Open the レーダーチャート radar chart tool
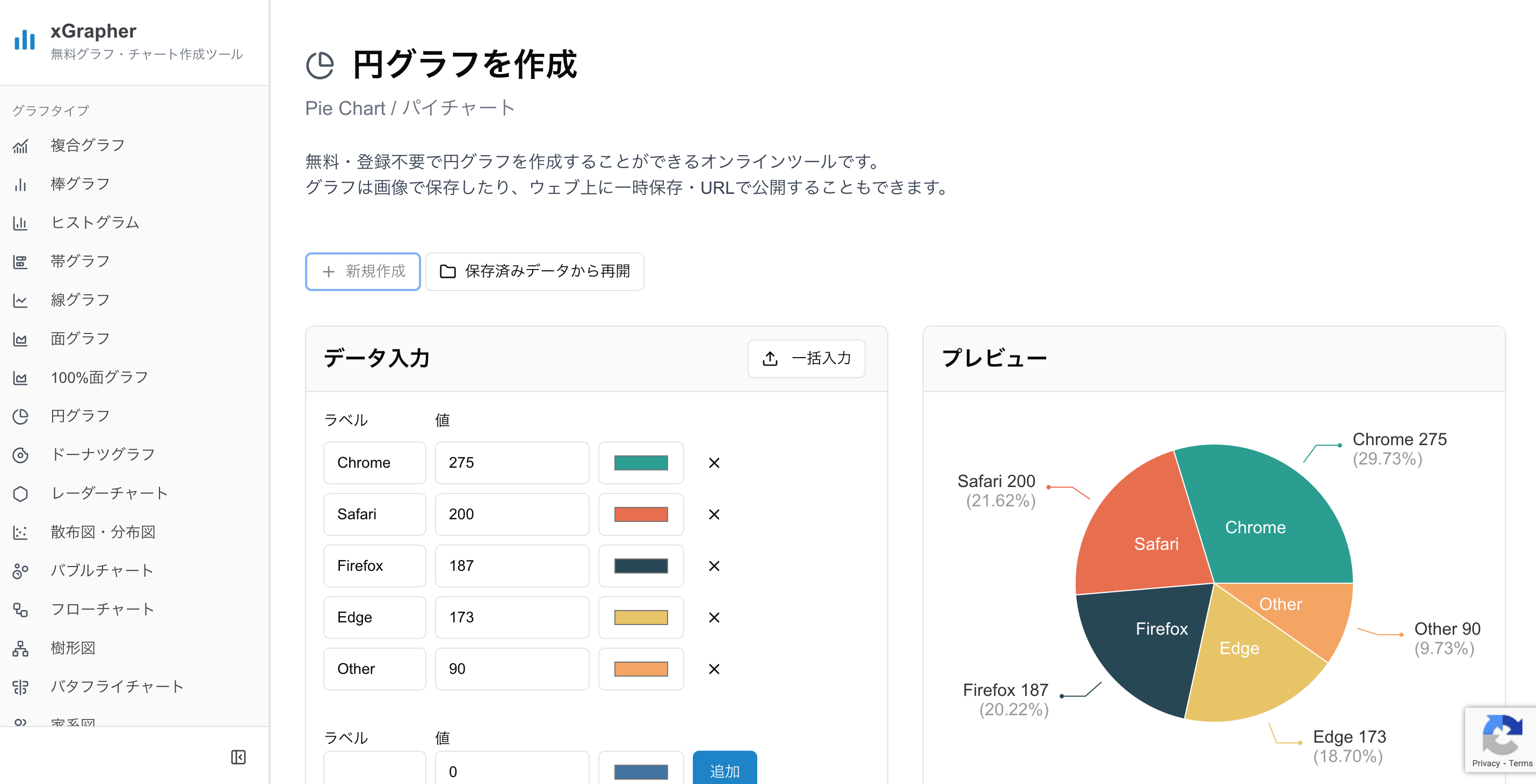The height and width of the screenshot is (784, 1536). 21,493
